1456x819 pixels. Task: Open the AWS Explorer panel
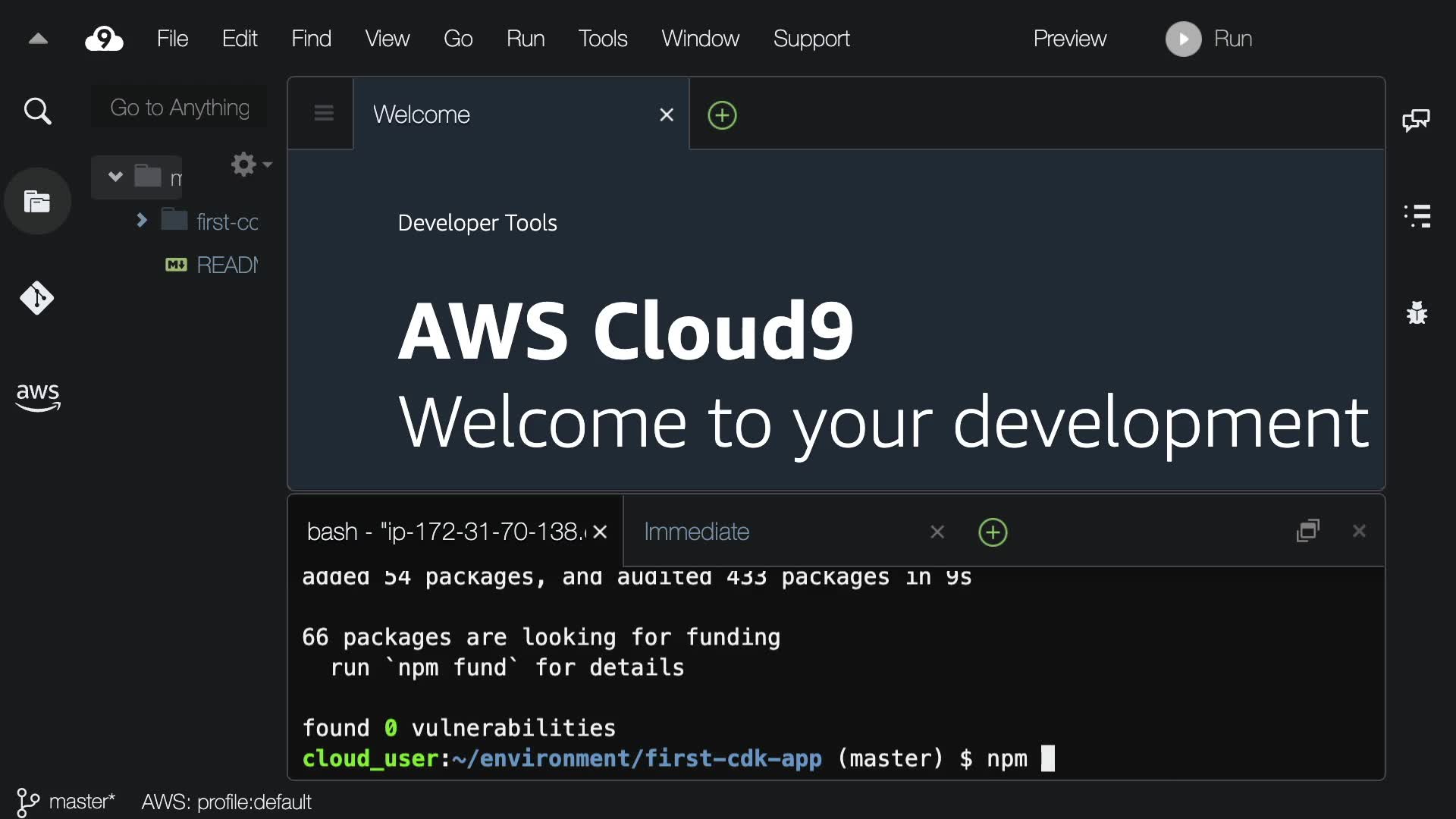pos(37,396)
